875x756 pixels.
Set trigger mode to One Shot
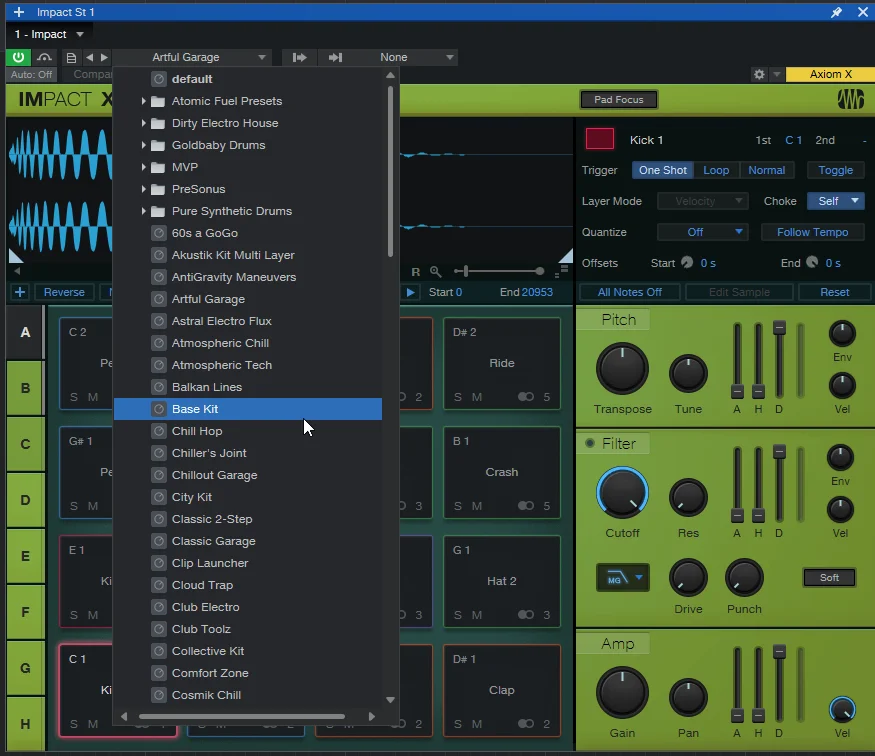click(x=662, y=170)
